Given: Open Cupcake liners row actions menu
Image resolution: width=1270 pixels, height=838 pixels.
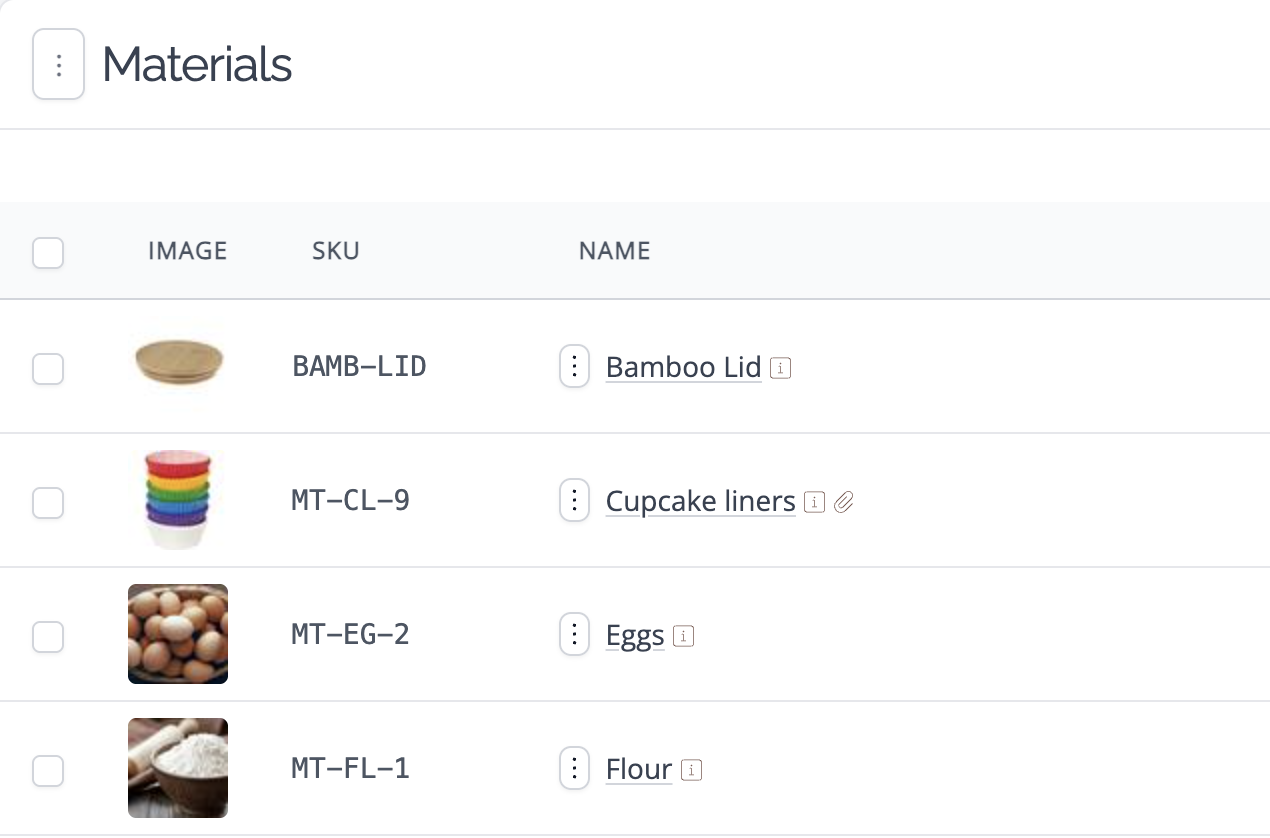Looking at the screenshot, I should pos(574,501).
